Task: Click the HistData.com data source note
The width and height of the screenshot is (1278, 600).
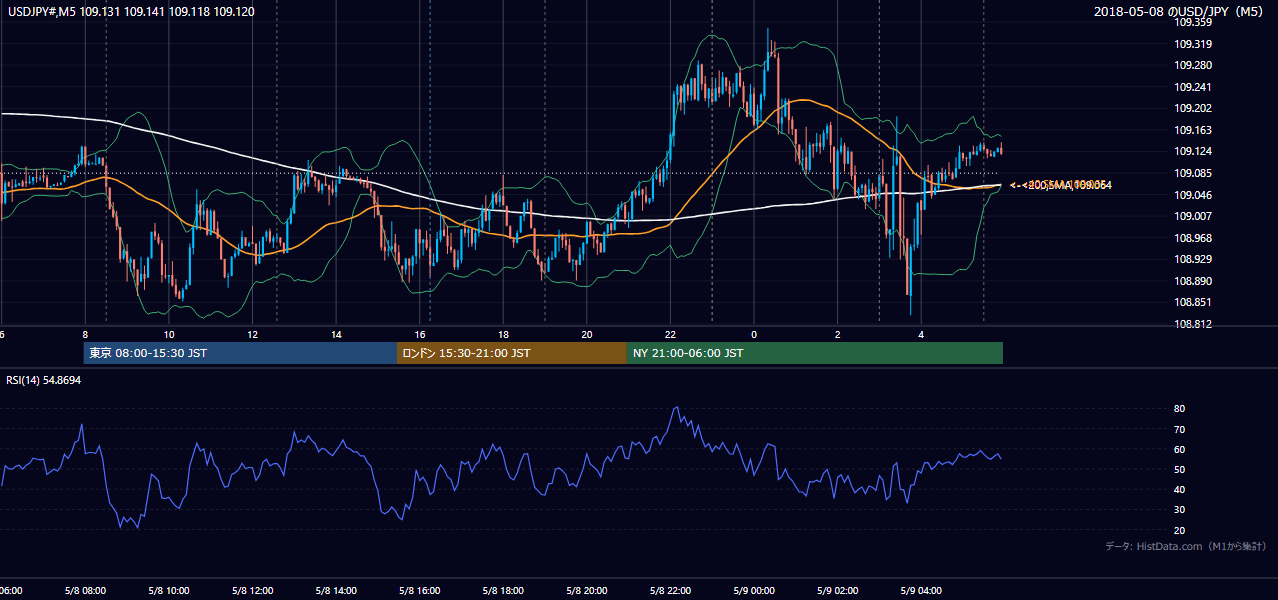Action: coord(1186,547)
